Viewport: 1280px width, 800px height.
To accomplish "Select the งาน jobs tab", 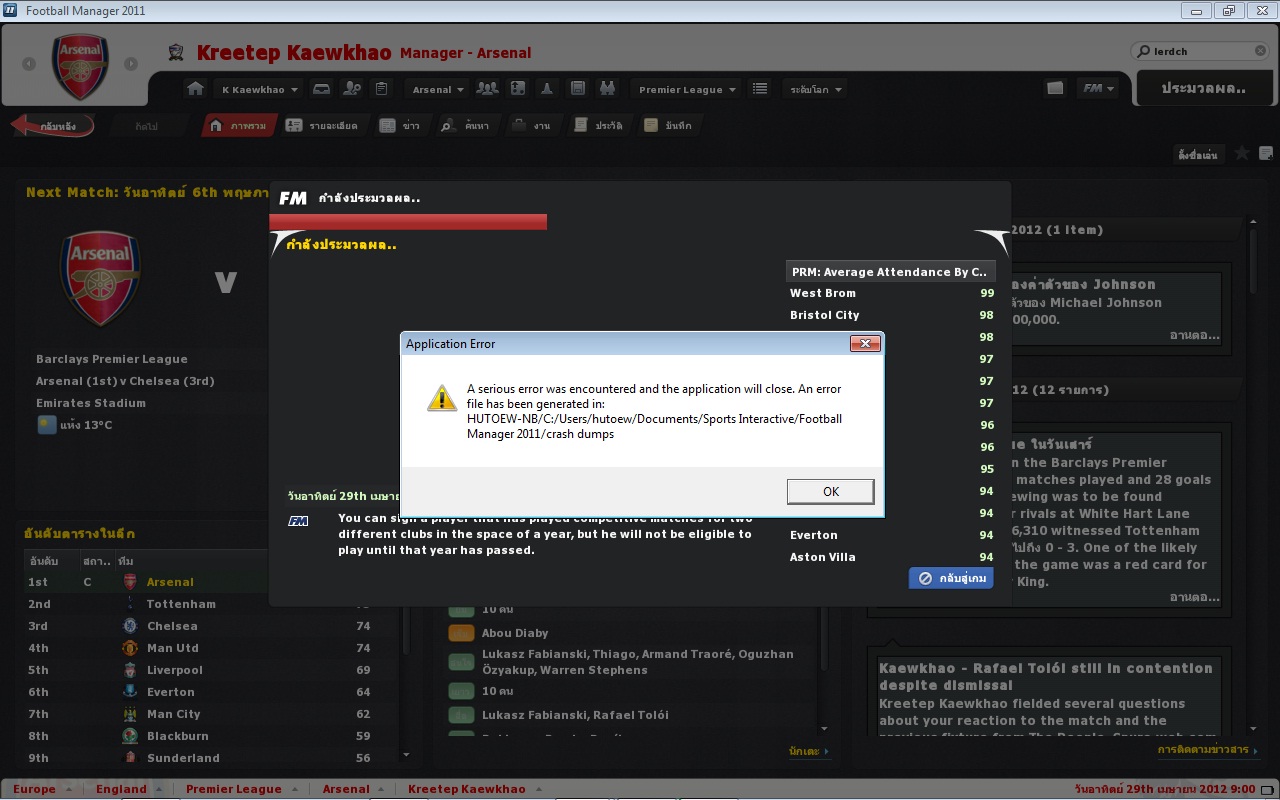I will tap(531, 126).
